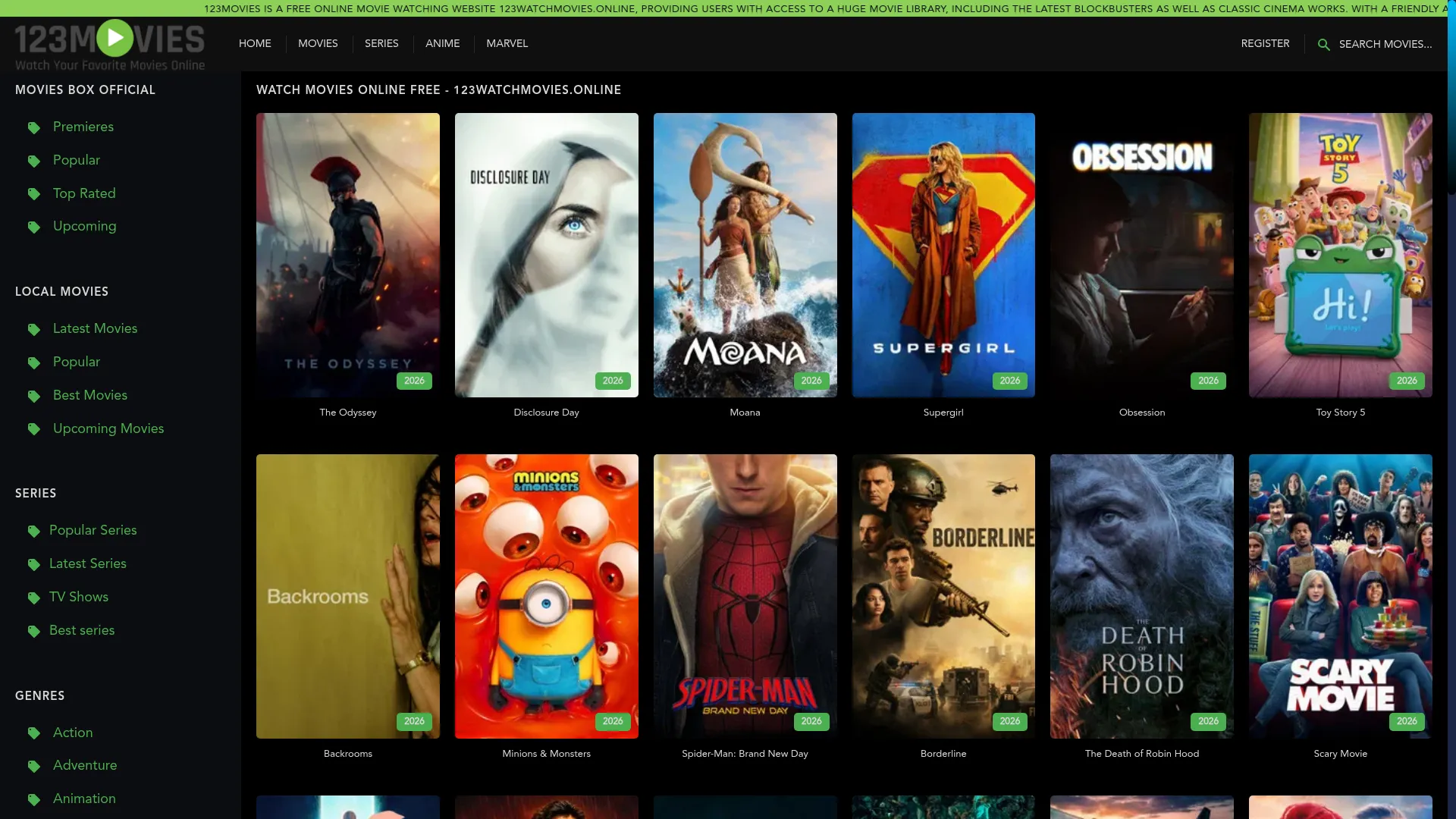Screen dimensions: 1456x819
Task: Click the magnifier search icon
Action: [1323, 45]
